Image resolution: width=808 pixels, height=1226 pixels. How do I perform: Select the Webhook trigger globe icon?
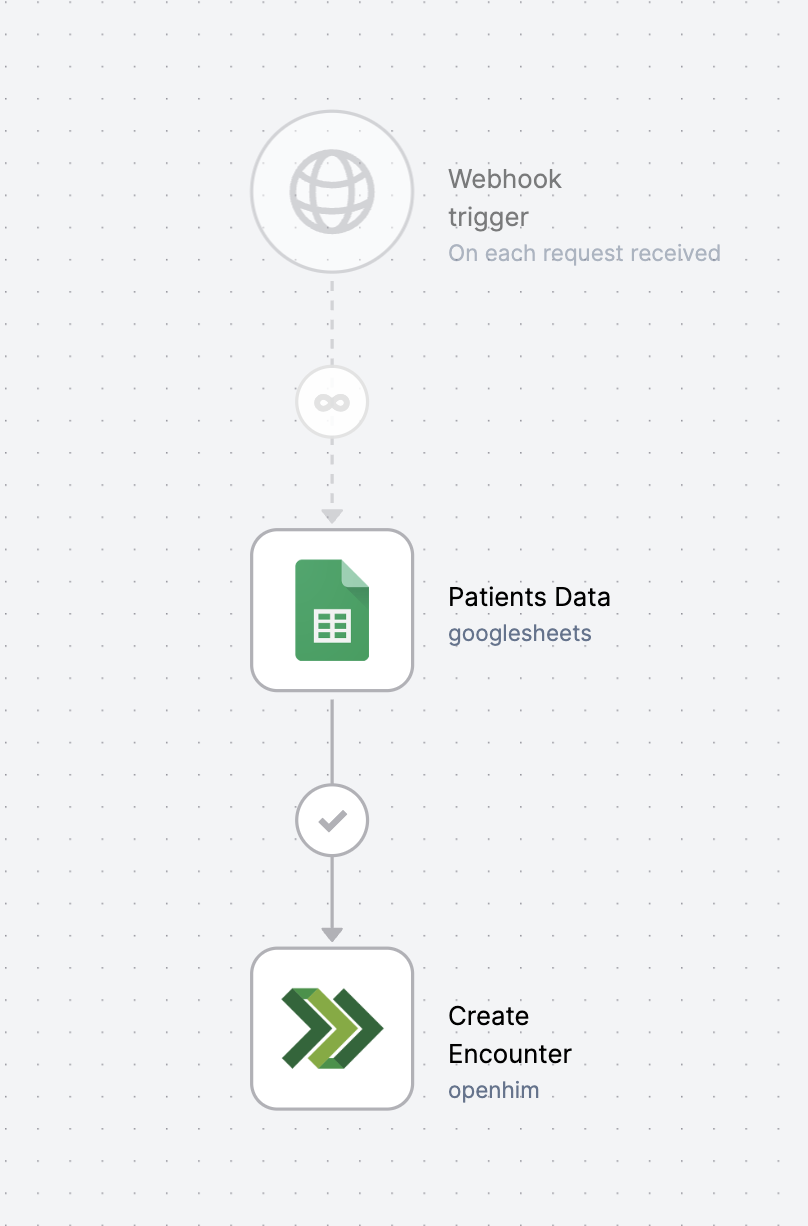pos(332,191)
